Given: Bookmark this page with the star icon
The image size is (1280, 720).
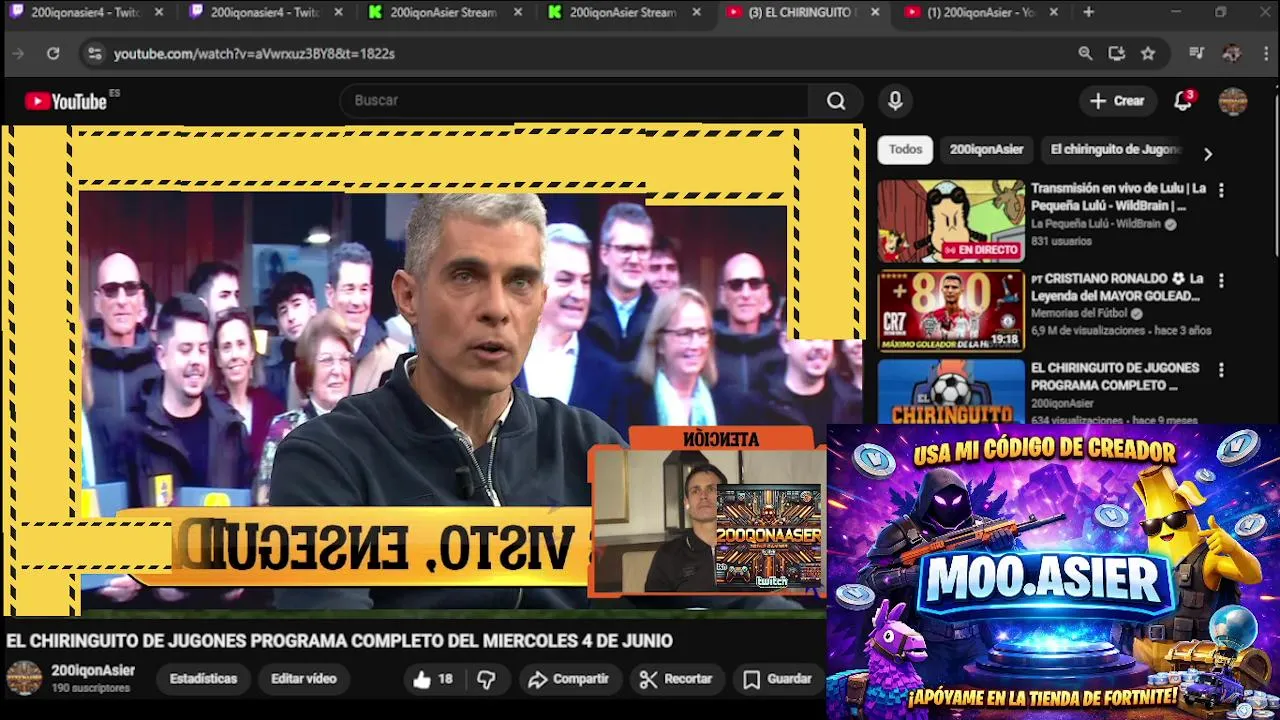Looking at the screenshot, I should [1148, 54].
